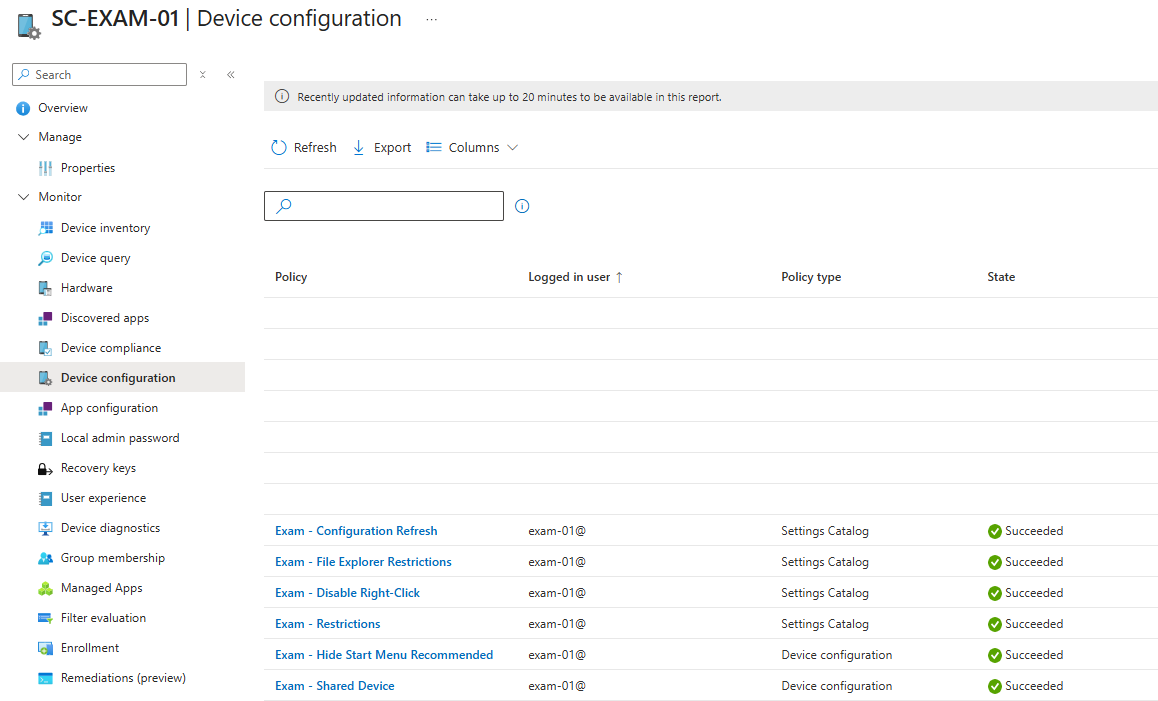Click Succeeded state in Shared Device row
This screenshot has width=1158, height=701.
1034,686
